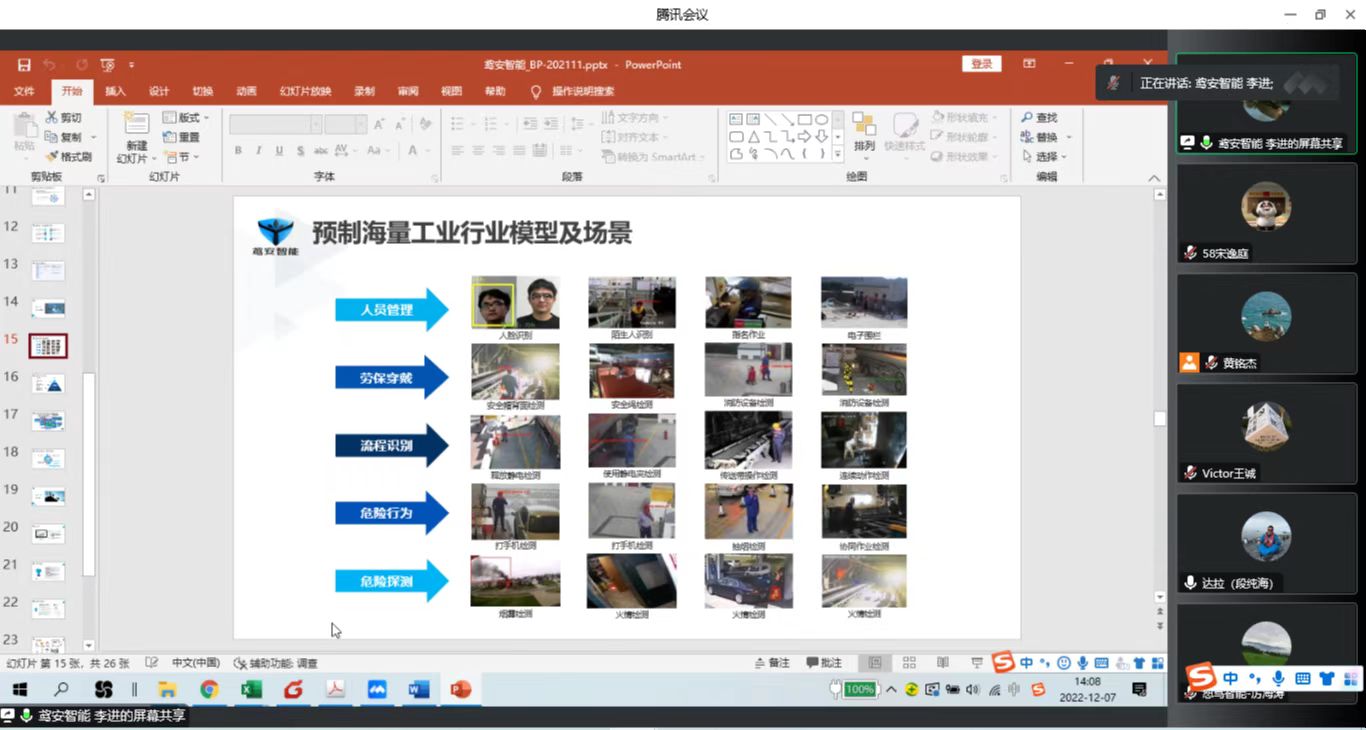Expand the Layout (版式) dropdown

click(x=186, y=118)
